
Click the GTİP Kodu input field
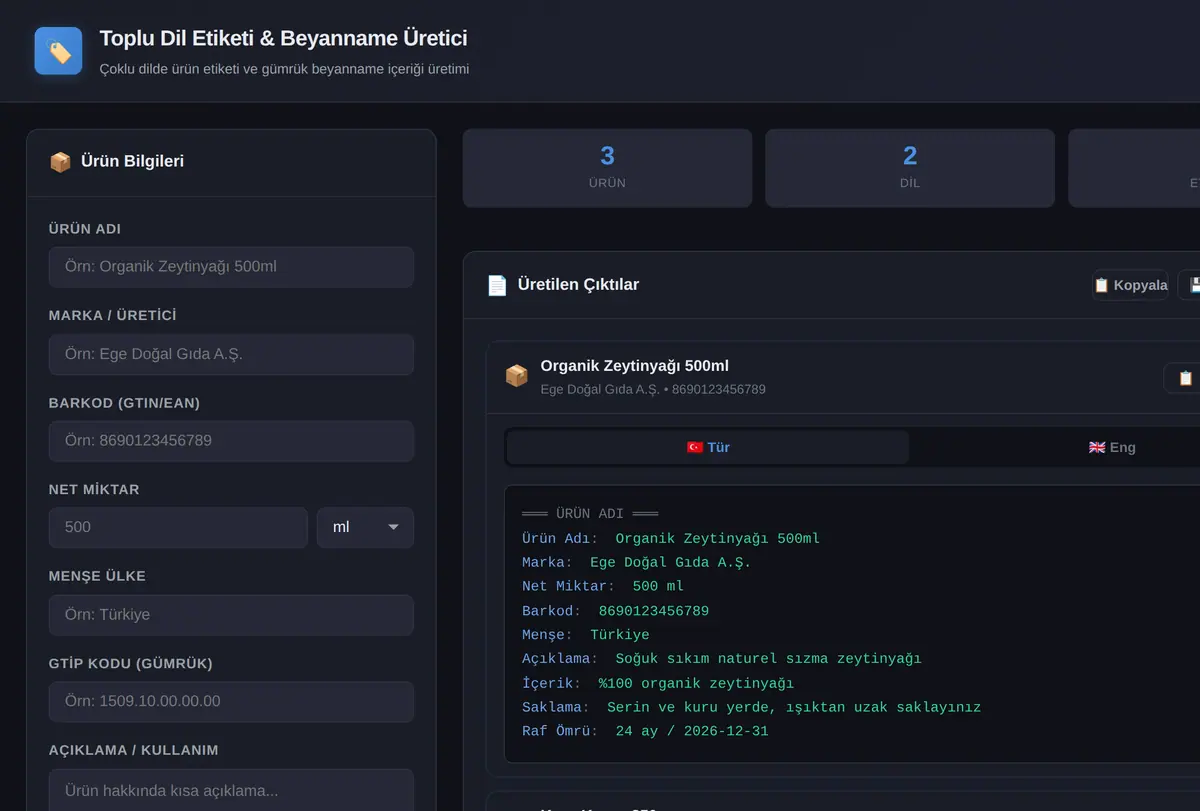(x=231, y=702)
